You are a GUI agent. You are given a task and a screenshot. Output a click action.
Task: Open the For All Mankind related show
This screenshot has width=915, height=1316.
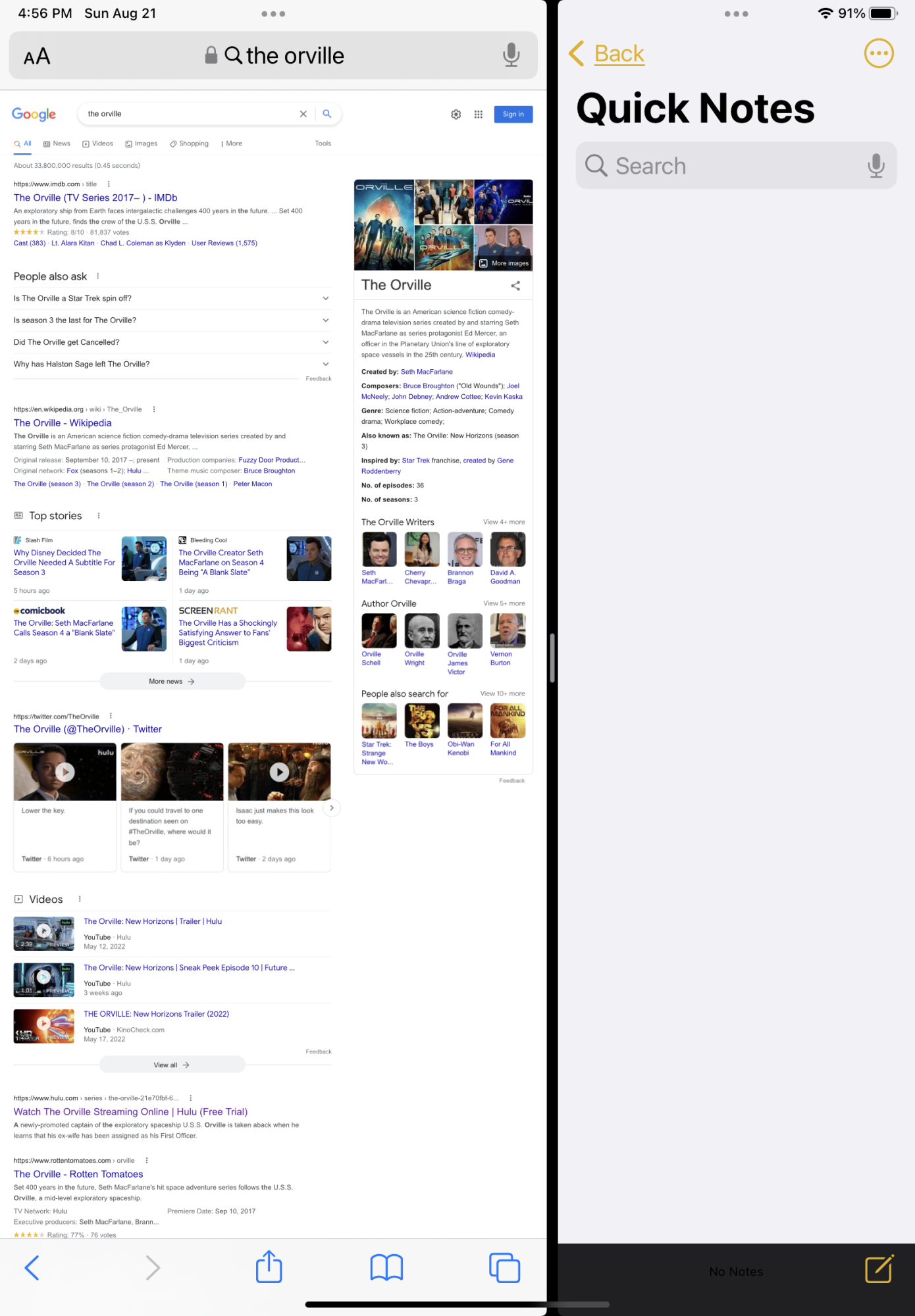(x=508, y=730)
